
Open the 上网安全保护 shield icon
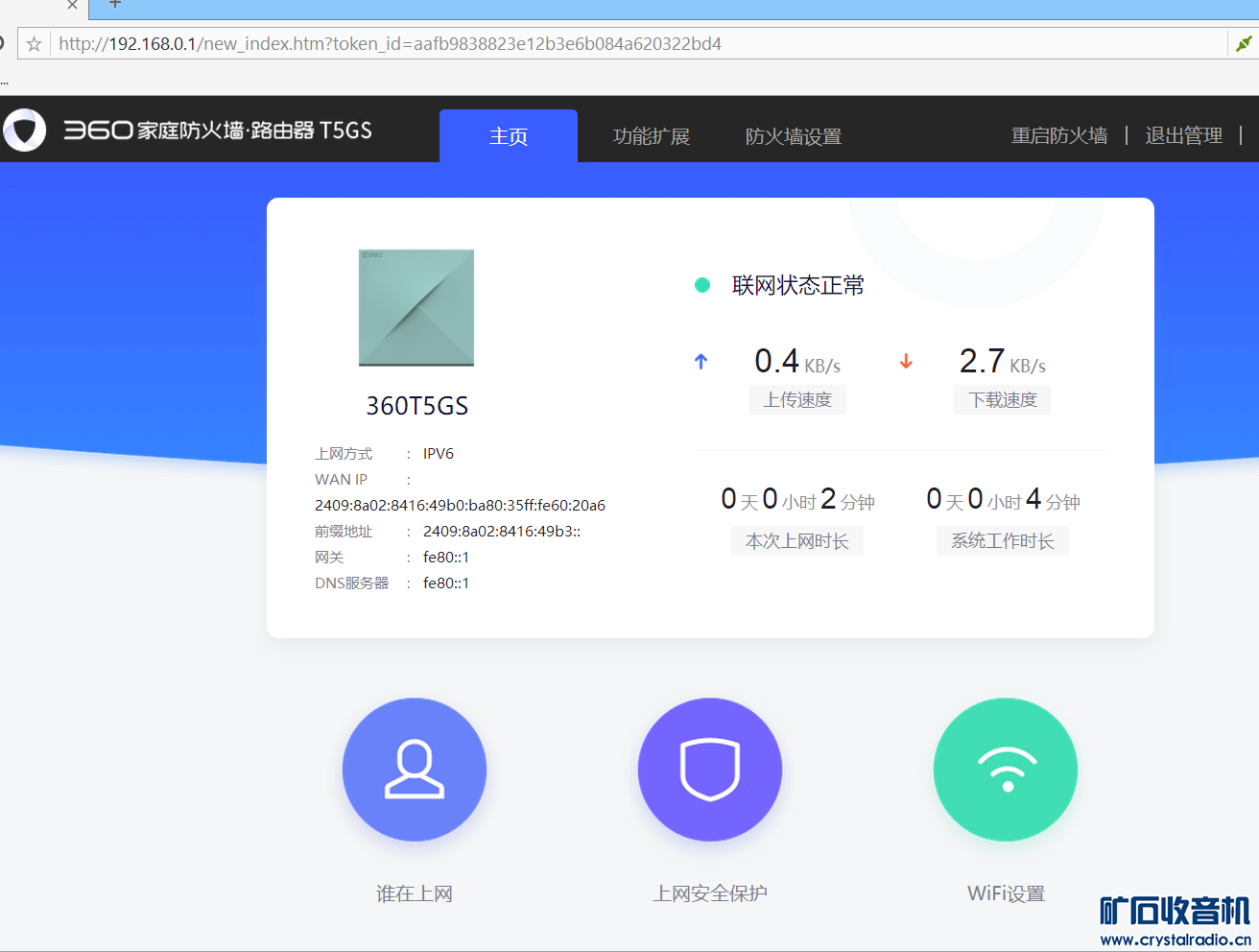(x=710, y=770)
